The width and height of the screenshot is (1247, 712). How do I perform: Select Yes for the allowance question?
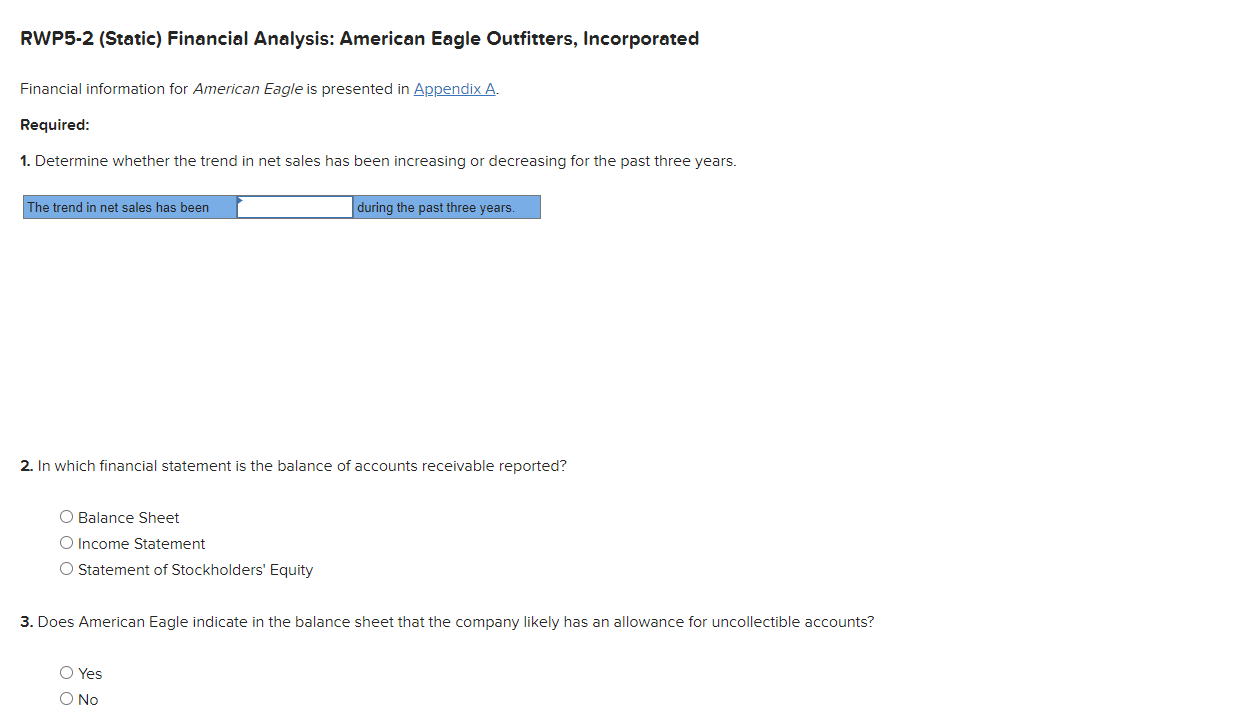point(66,672)
